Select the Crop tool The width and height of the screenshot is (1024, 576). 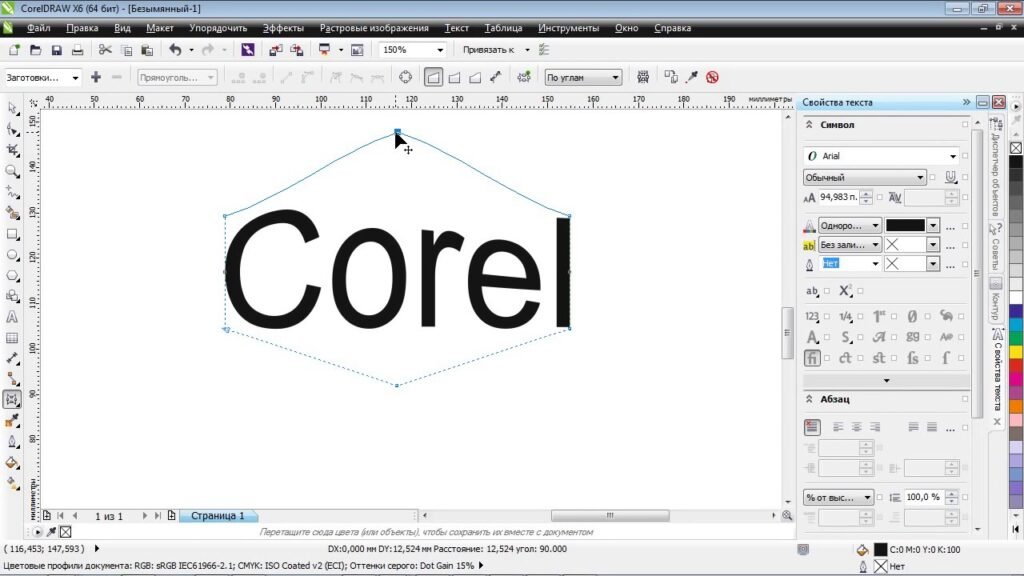coord(12,150)
